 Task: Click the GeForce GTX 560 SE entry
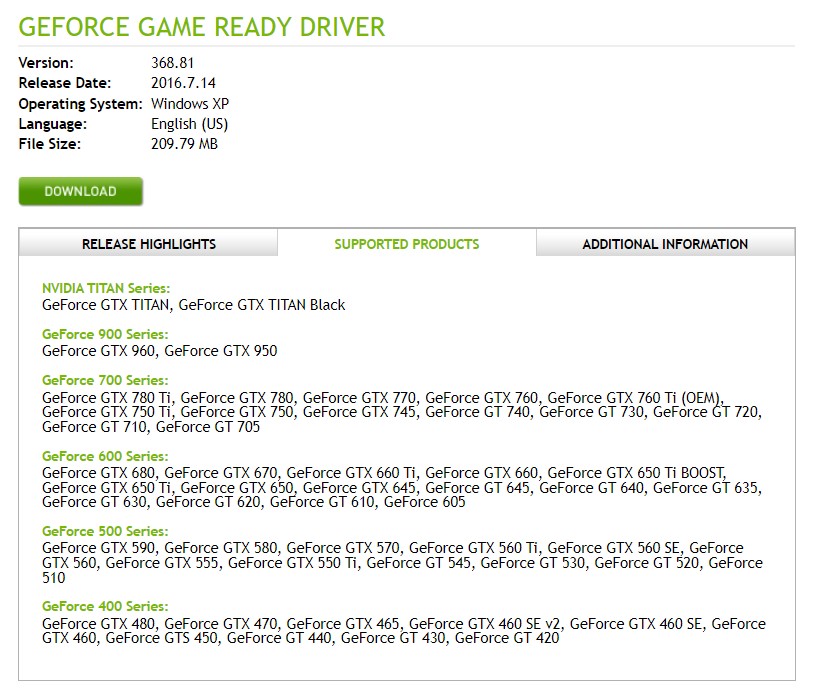click(613, 548)
